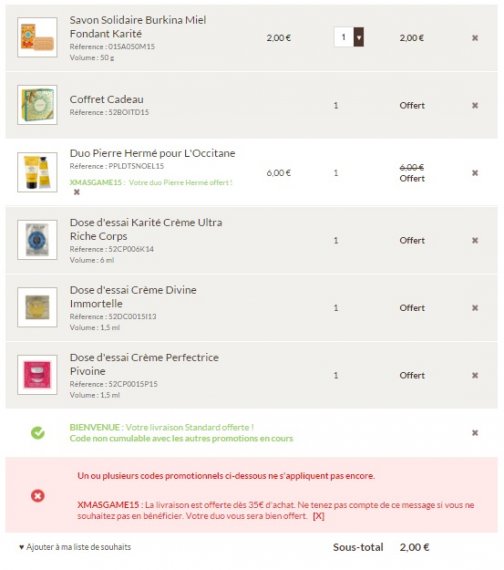Open Coffret Cadeau gift box thumbnail
The height and width of the screenshot is (570, 504).
point(37,105)
